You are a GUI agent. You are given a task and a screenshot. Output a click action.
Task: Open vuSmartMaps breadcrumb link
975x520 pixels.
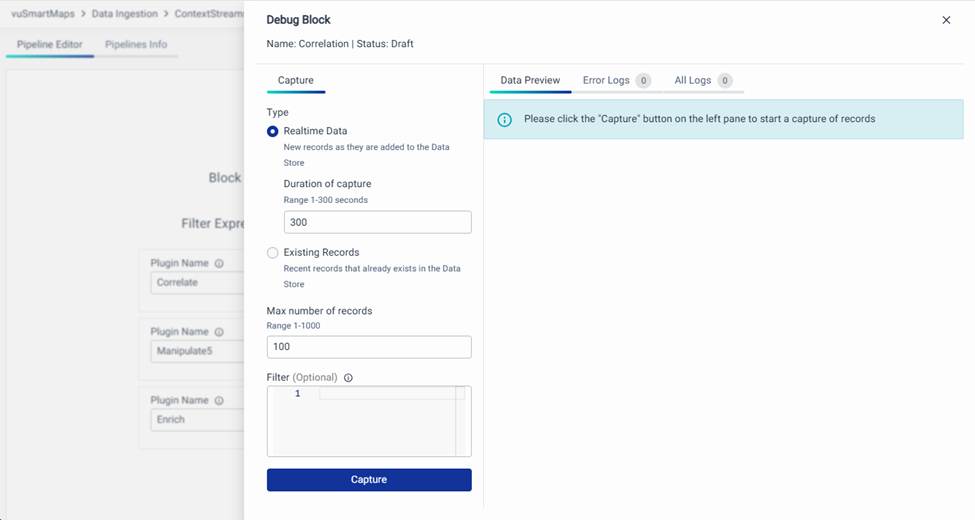click(43, 14)
